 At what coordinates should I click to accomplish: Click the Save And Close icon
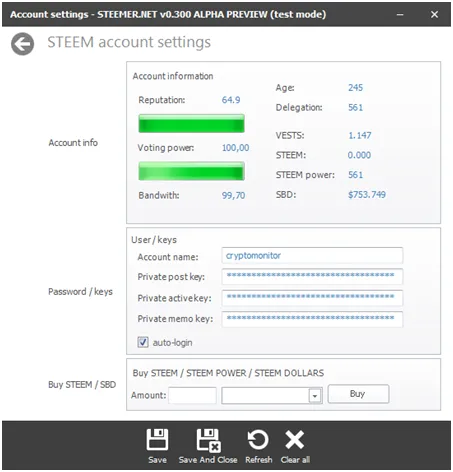208,440
